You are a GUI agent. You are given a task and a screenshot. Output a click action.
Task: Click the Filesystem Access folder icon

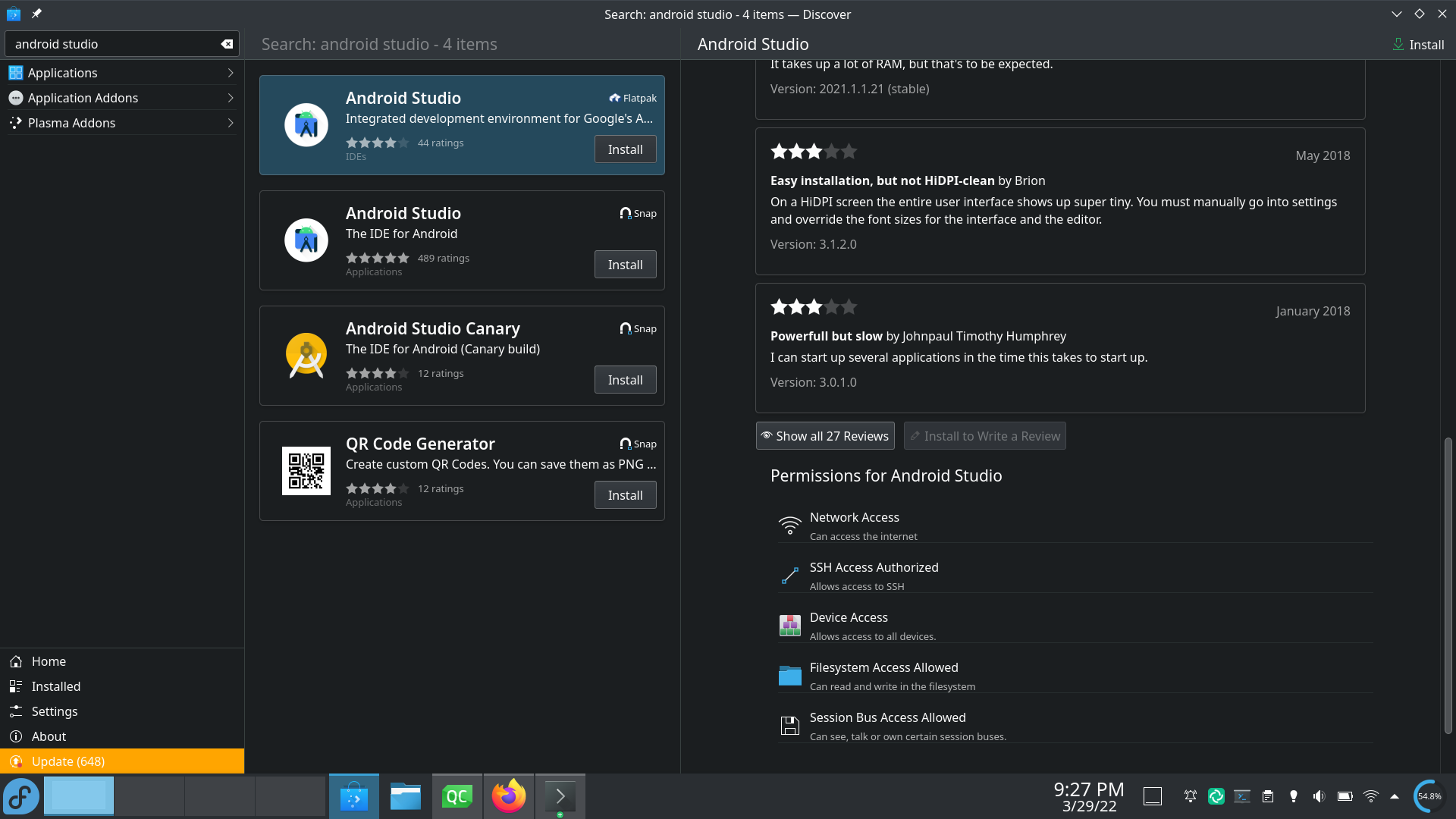(x=789, y=676)
